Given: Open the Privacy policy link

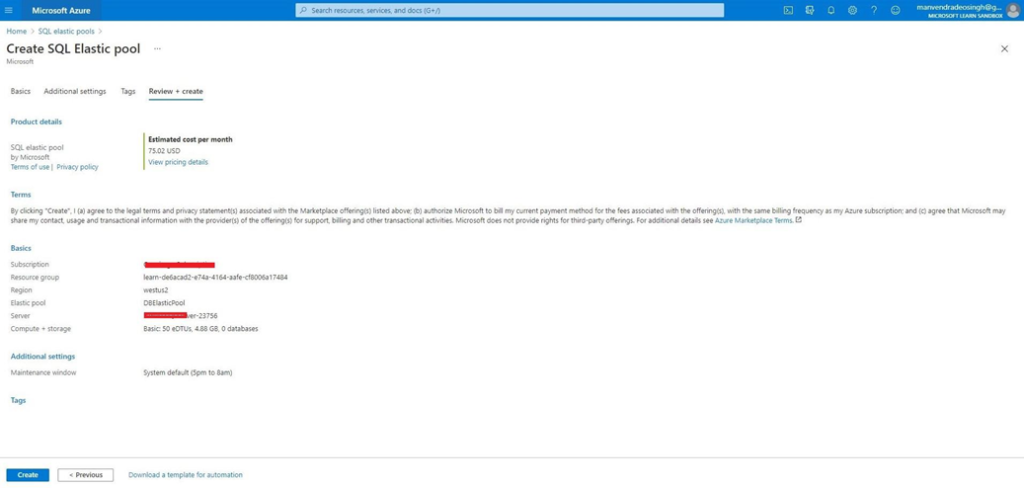Looking at the screenshot, I should (77, 167).
